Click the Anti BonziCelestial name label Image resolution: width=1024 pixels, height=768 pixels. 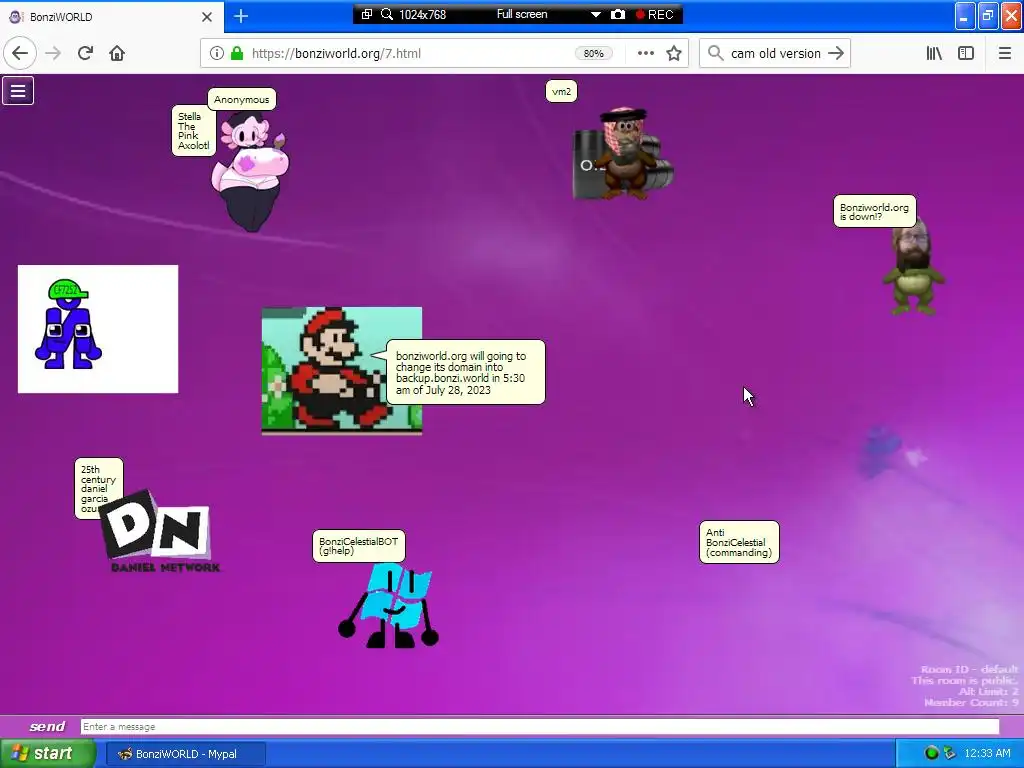click(739, 542)
